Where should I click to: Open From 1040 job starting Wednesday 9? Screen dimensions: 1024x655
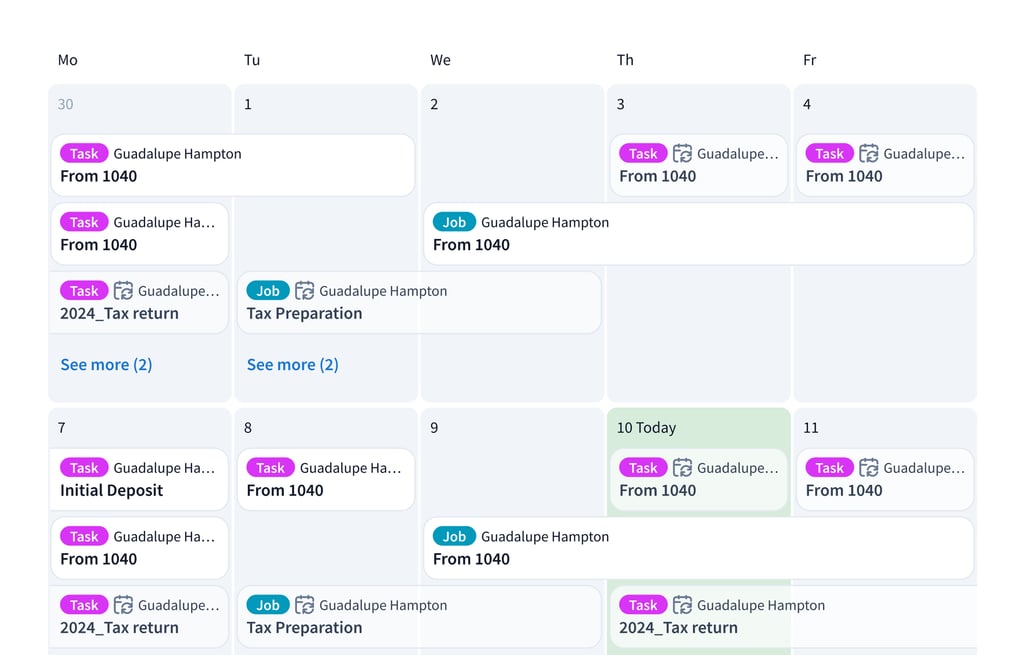coord(698,548)
